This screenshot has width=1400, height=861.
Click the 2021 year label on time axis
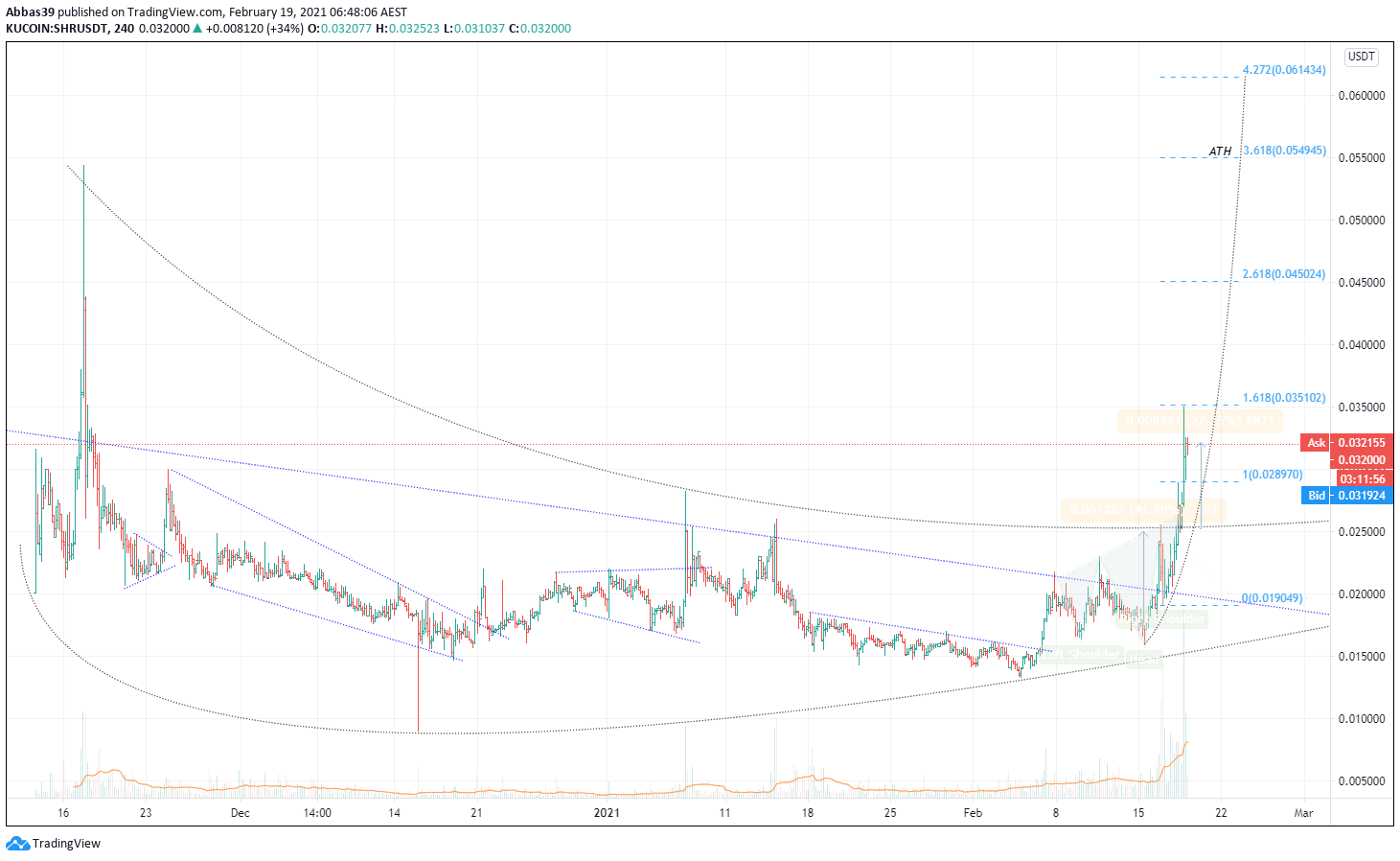(x=607, y=813)
